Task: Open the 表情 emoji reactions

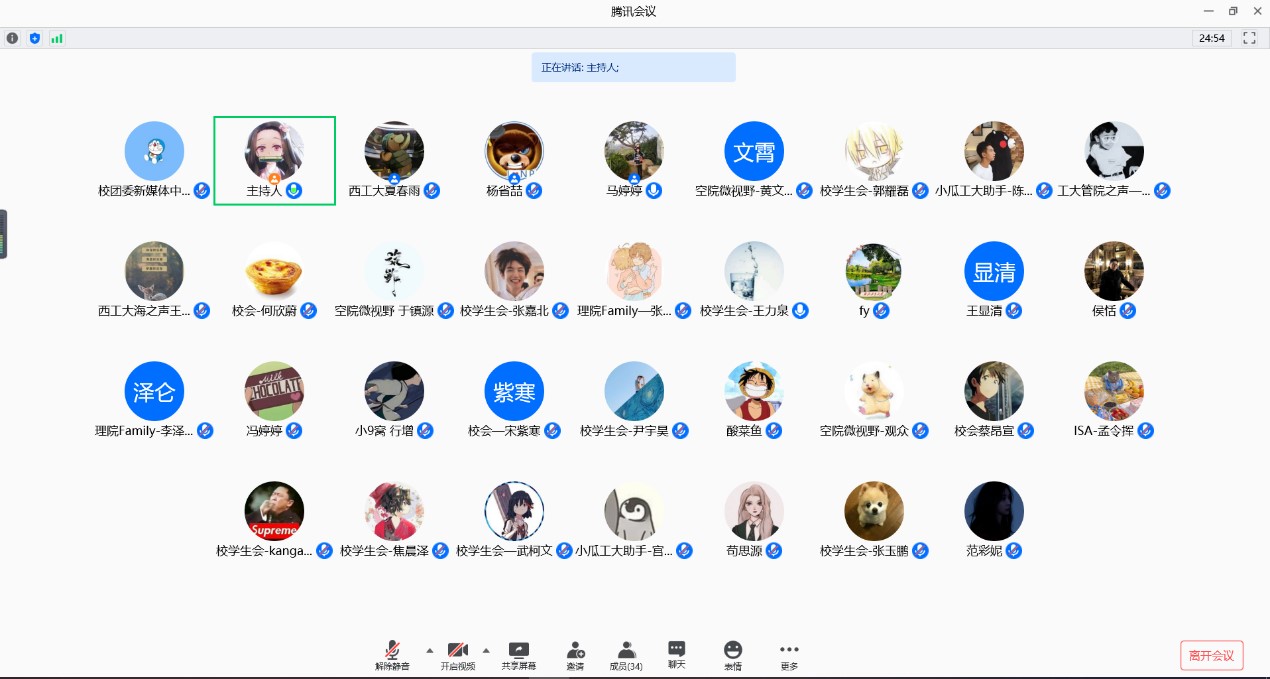Action: point(733,655)
